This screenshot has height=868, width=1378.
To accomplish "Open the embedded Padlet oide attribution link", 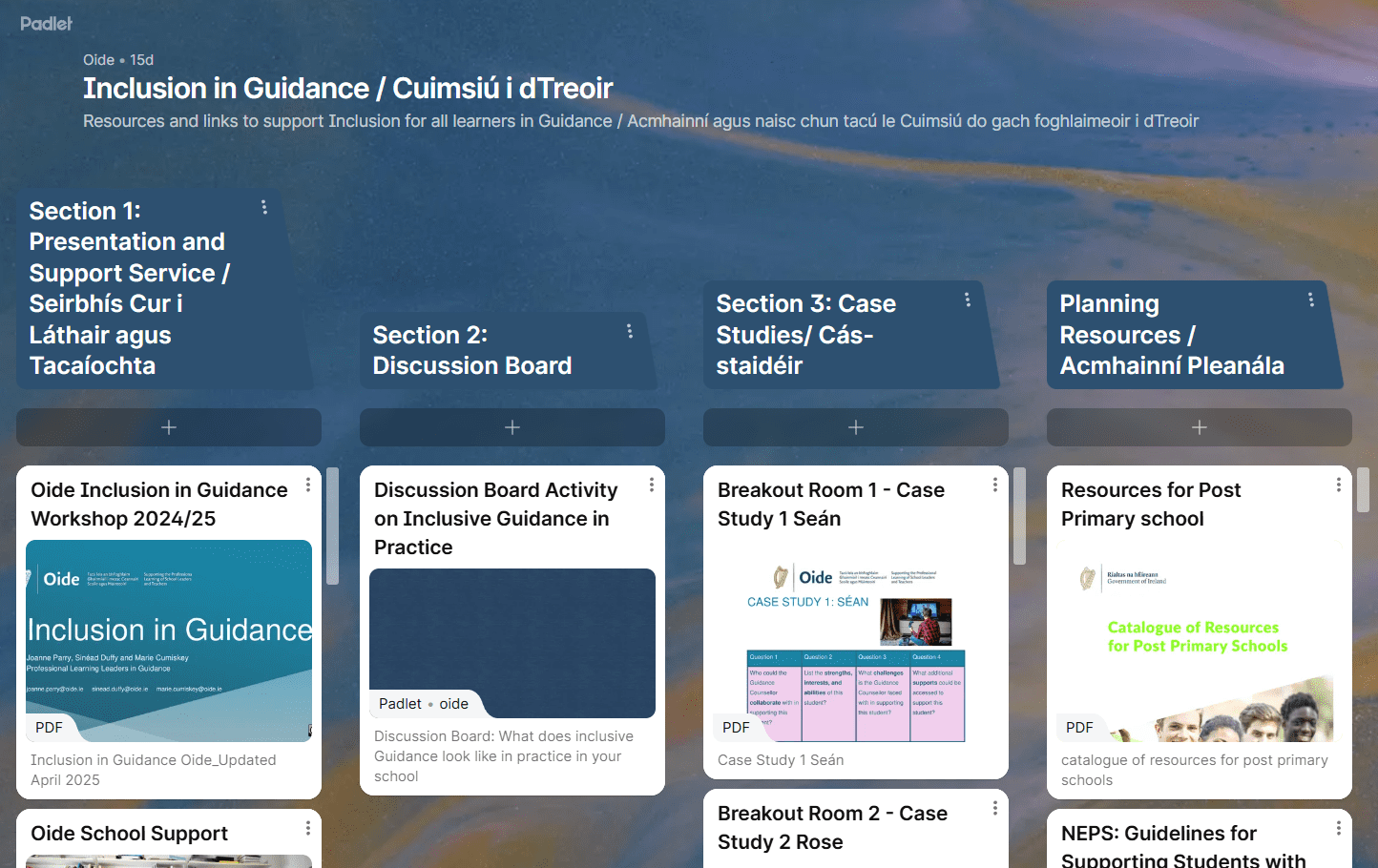I will coord(426,704).
